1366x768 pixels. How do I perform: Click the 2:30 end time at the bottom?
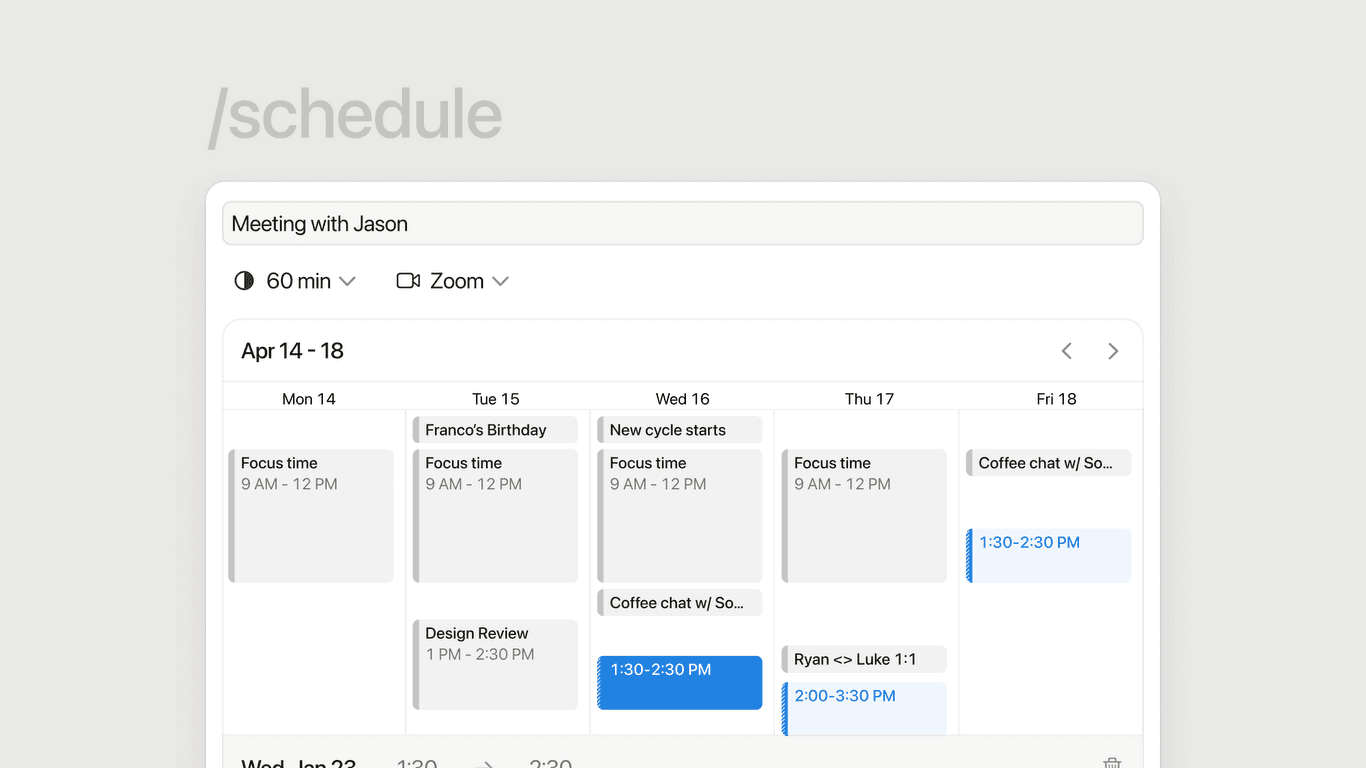coord(549,762)
